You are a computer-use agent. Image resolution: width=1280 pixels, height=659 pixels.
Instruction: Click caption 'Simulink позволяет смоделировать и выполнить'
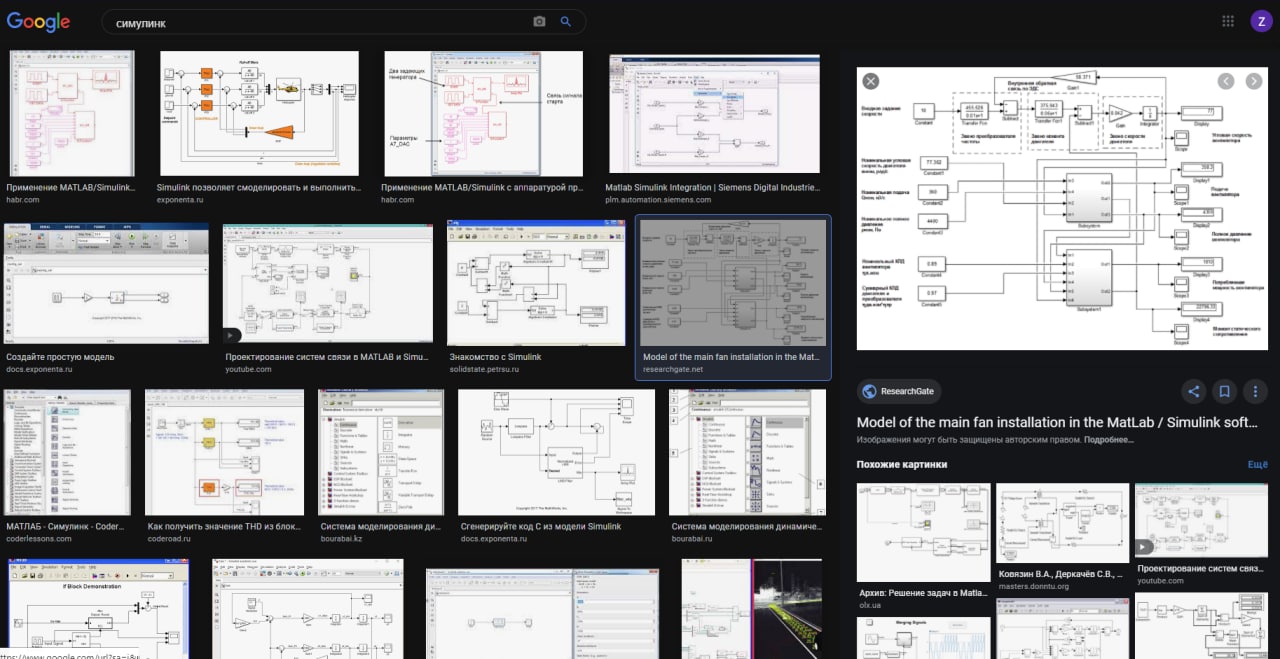259,187
